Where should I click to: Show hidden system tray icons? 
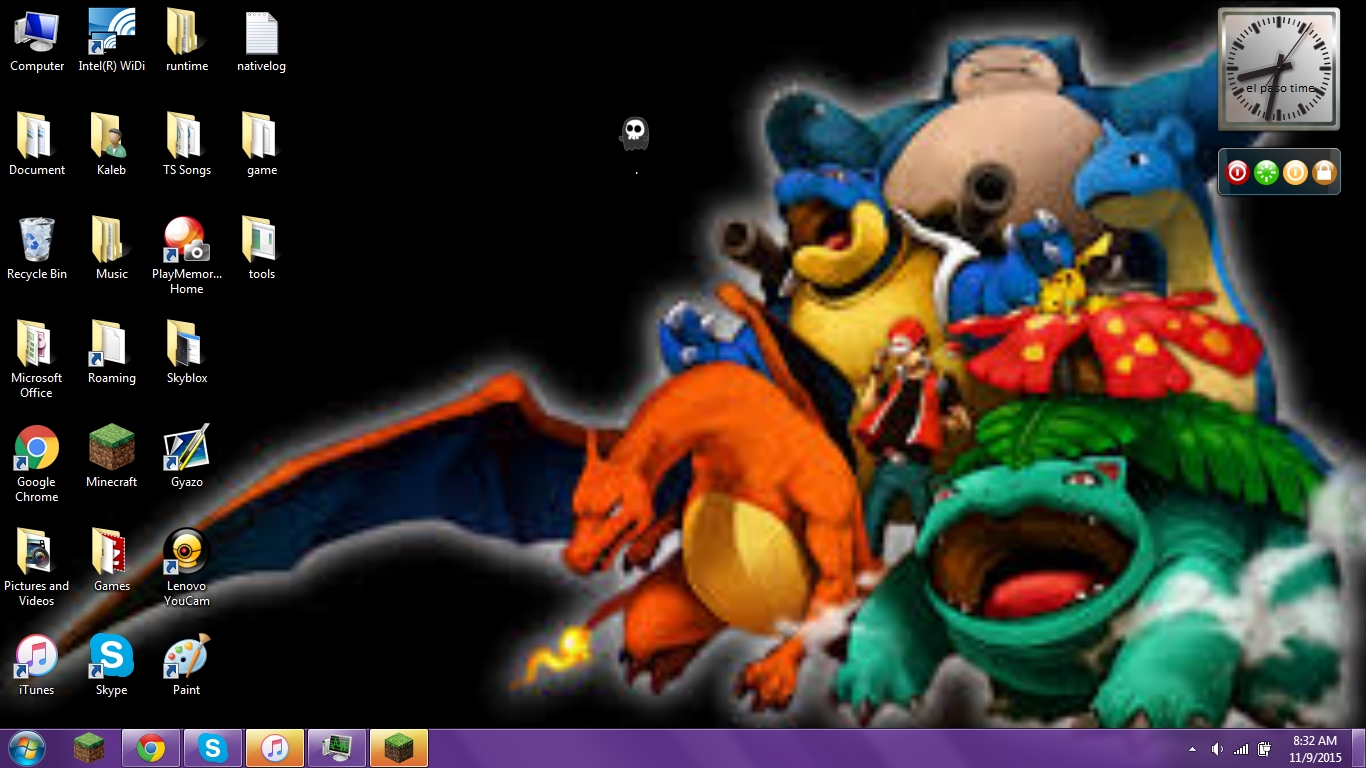click(x=1192, y=749)
